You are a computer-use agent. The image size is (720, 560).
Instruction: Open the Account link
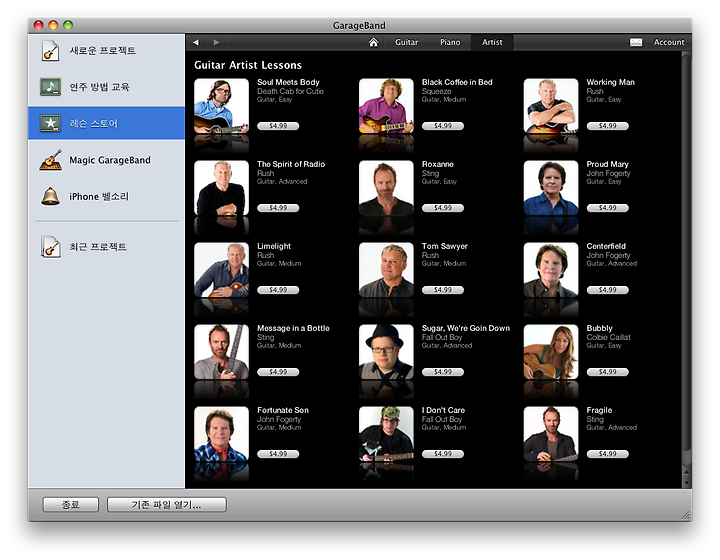tap(669, 42)
